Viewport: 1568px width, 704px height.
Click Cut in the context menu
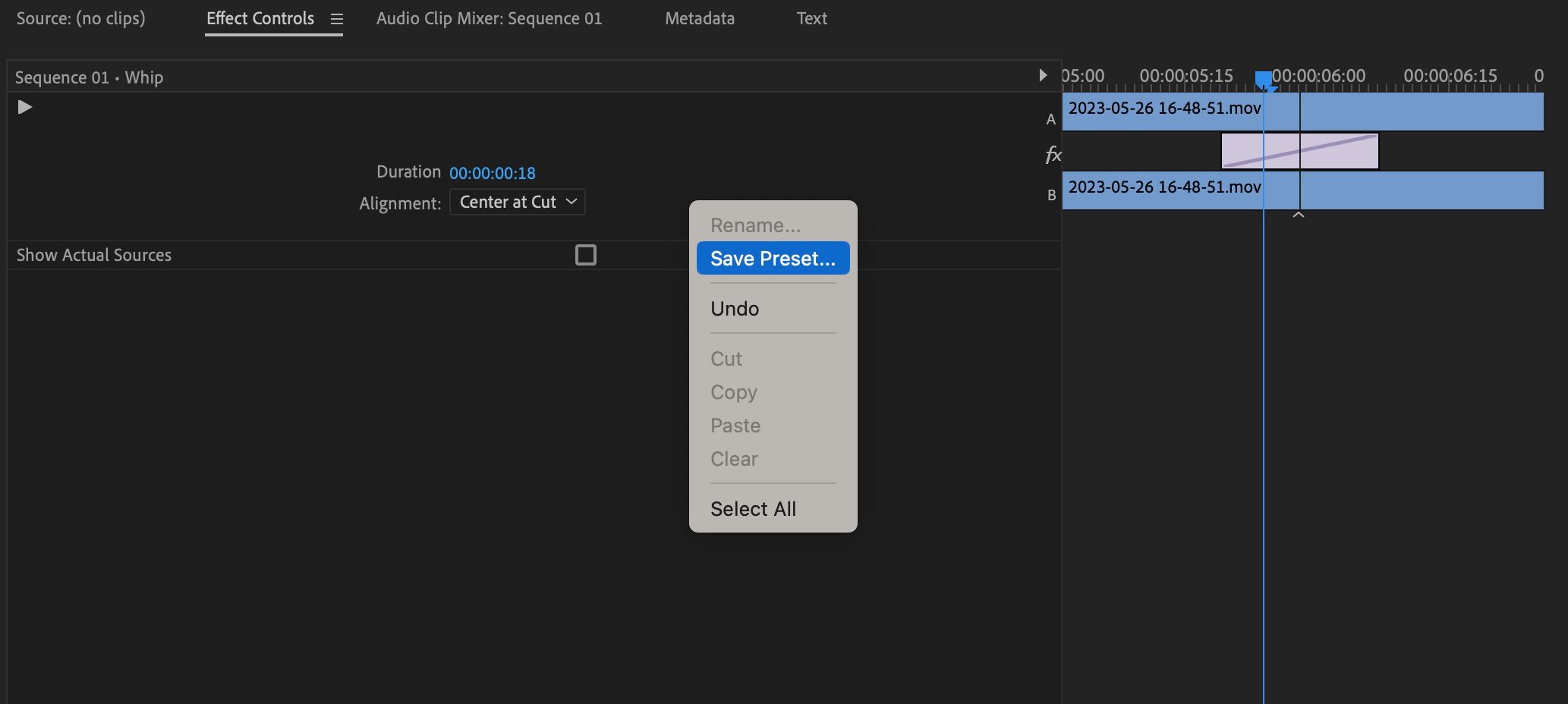pyautogui.click(x=773, y=358)
